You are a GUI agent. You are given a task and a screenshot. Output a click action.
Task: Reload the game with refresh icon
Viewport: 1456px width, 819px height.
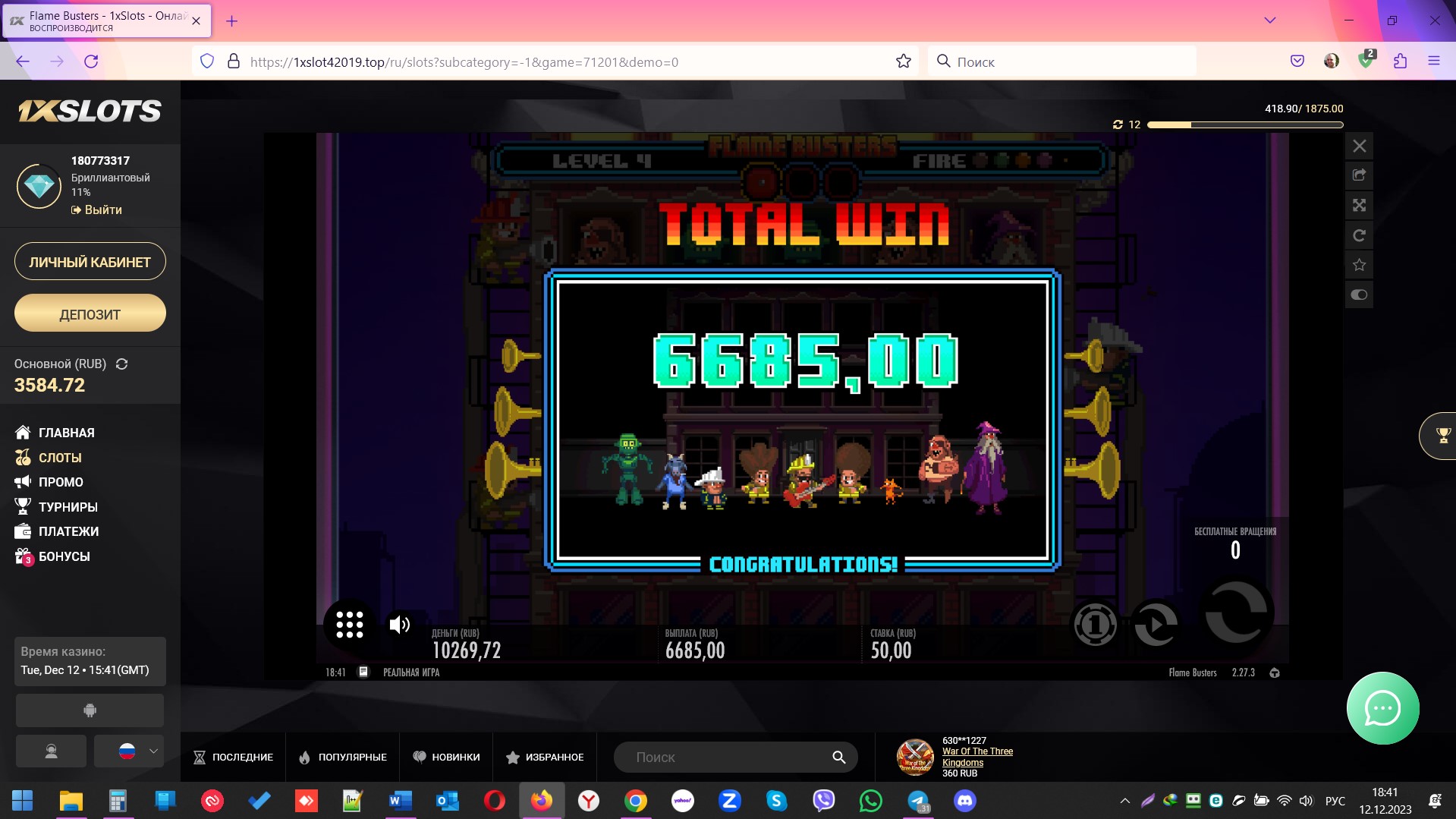(1359, 235)
